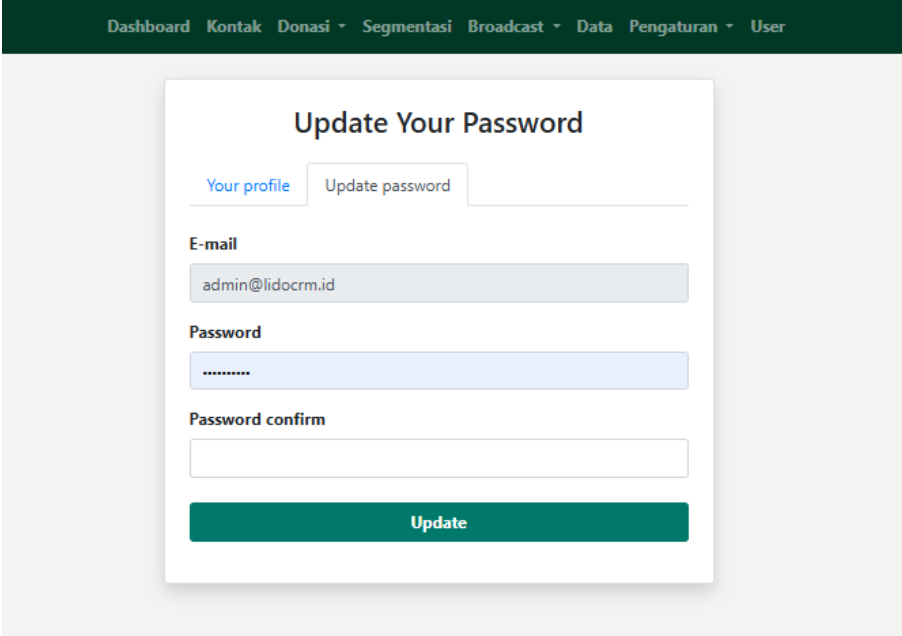Click the caret arrow beside Broadcast
The image size is (902, 636).
[556, 27]
